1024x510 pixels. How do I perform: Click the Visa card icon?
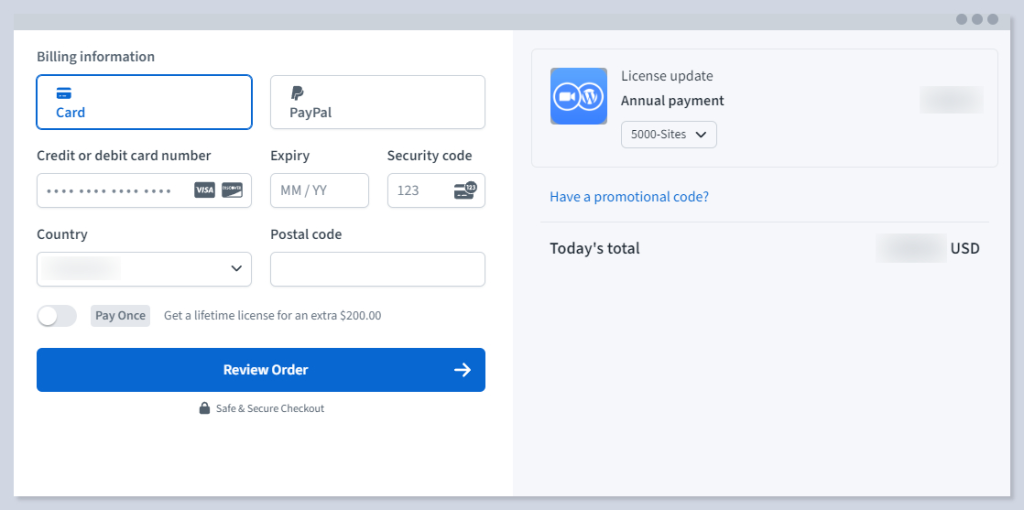[x=204, y=190]
